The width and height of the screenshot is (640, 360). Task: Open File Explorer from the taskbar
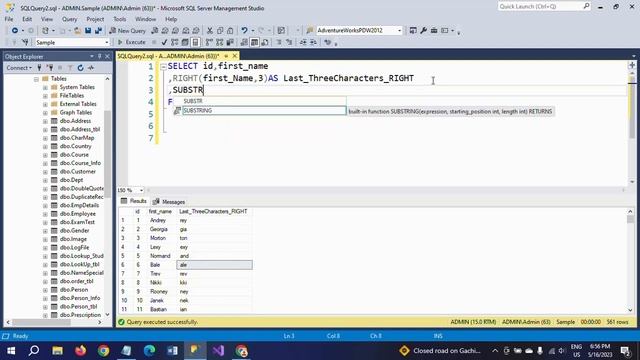[x=57, y=351]
